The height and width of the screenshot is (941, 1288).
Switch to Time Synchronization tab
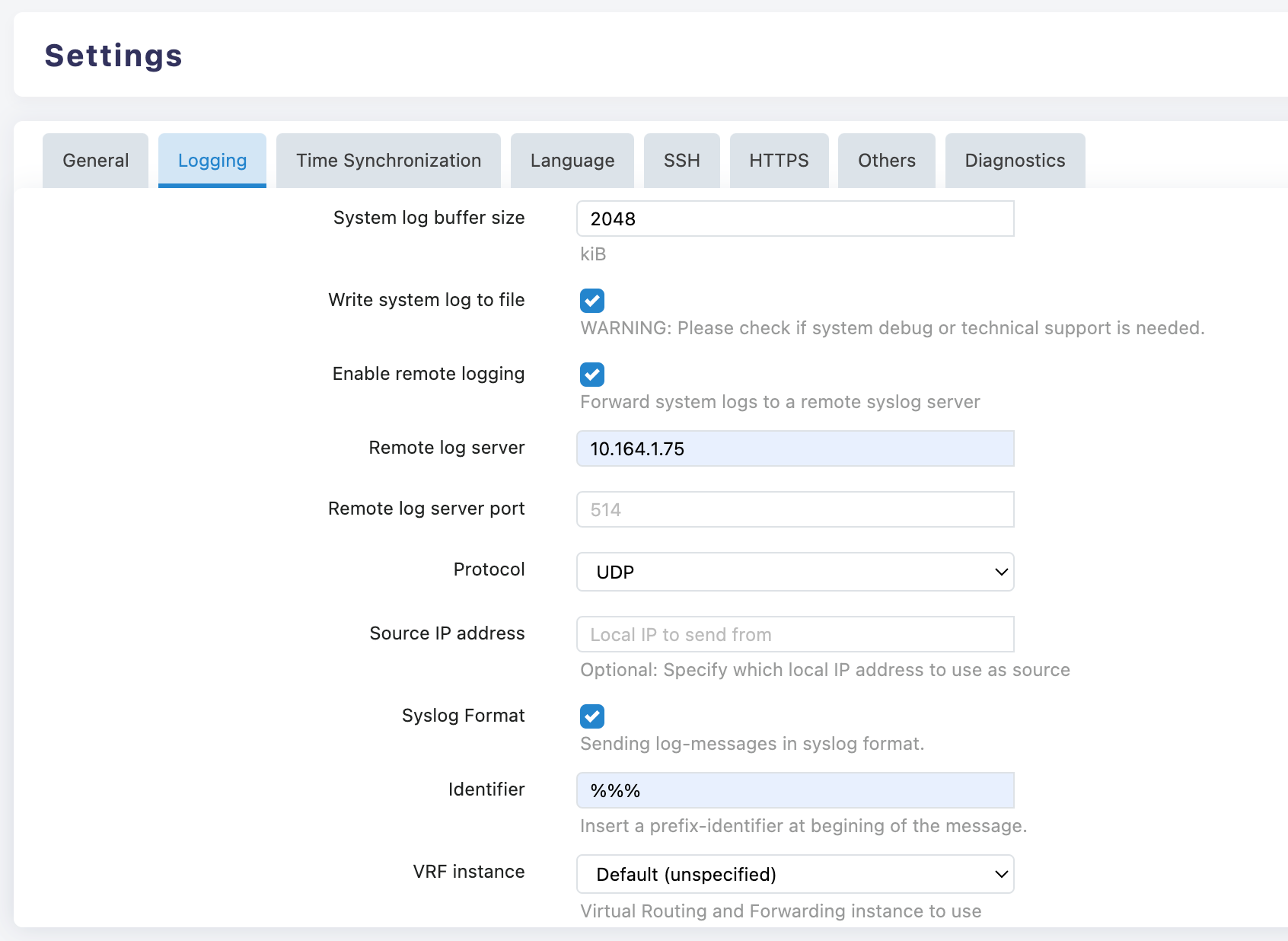tap(388, 161)
